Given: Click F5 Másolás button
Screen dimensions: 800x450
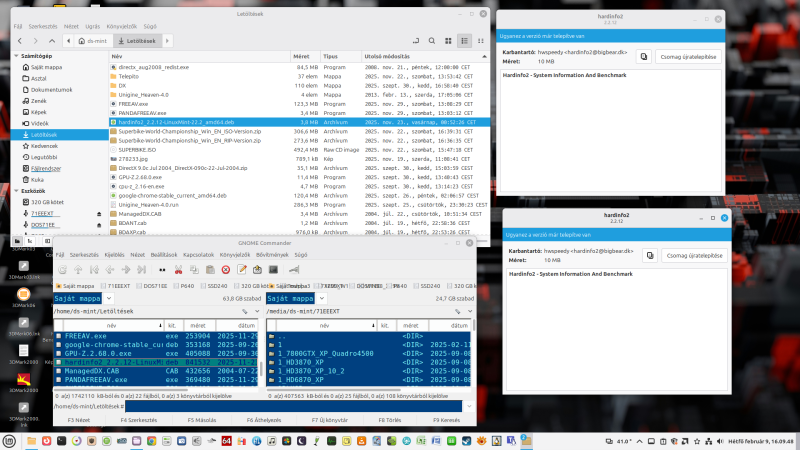Looking at the screenshot, I should [x=202, y=420].
